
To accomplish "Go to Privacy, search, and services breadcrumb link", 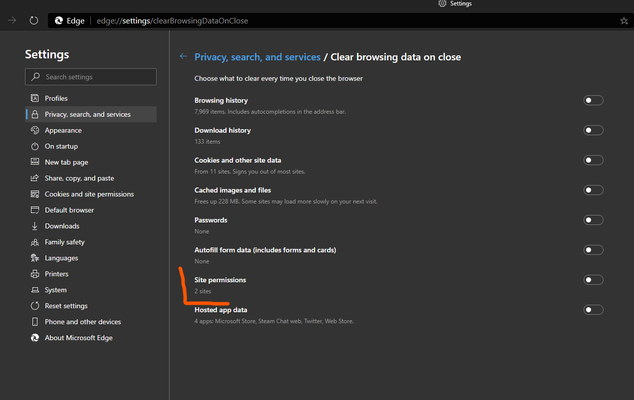I will 257,57.
